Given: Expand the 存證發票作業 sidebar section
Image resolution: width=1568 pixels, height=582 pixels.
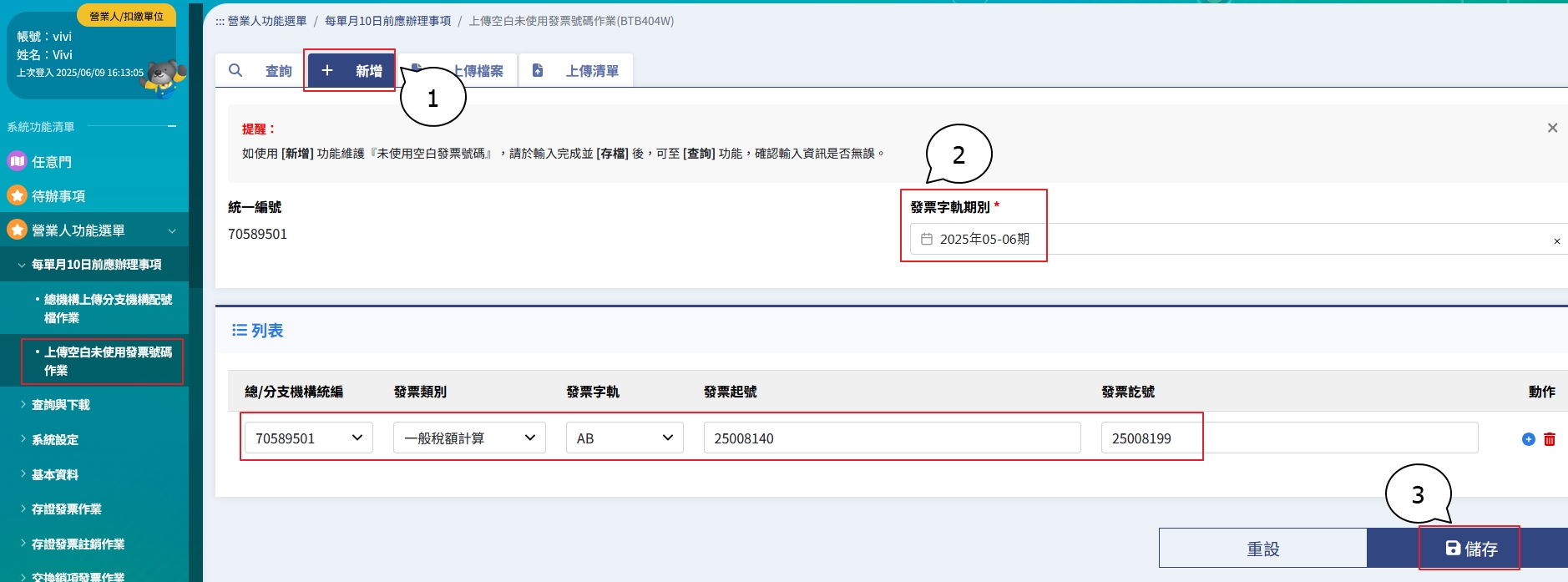Looking at the screenshot, I should (x=66, y=509).
